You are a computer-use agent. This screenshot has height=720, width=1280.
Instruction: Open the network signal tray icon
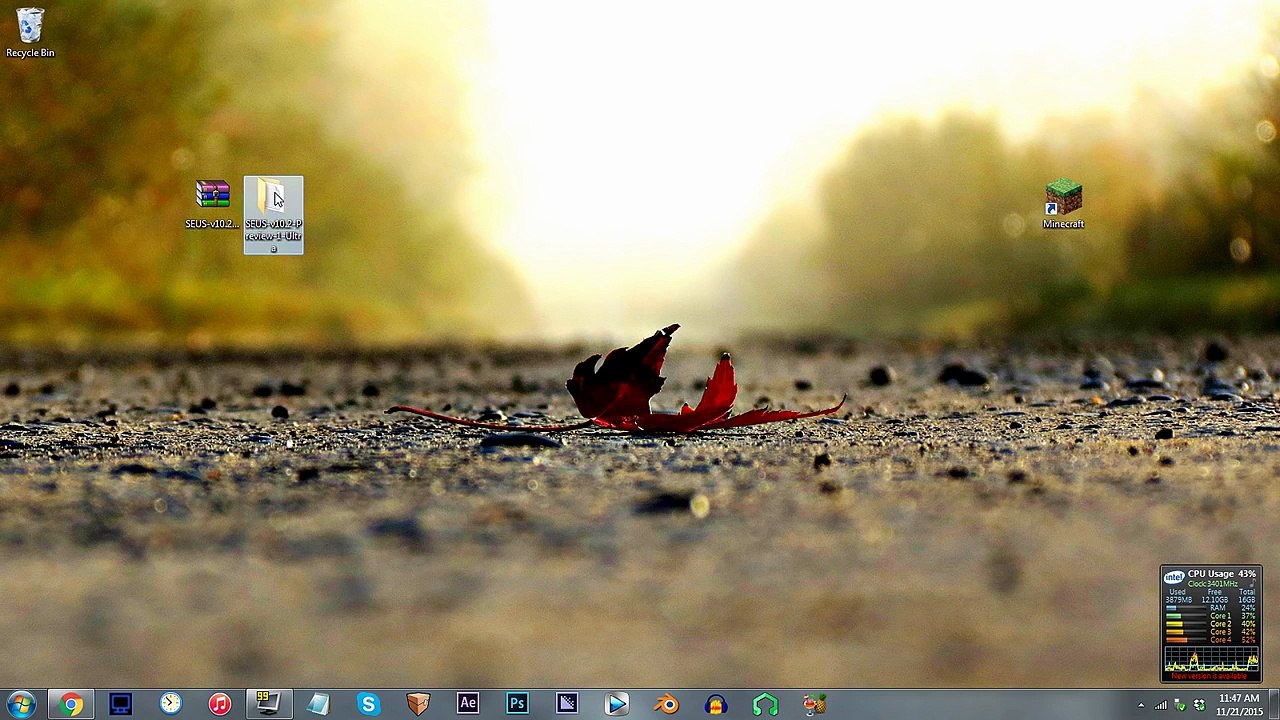1160,706
